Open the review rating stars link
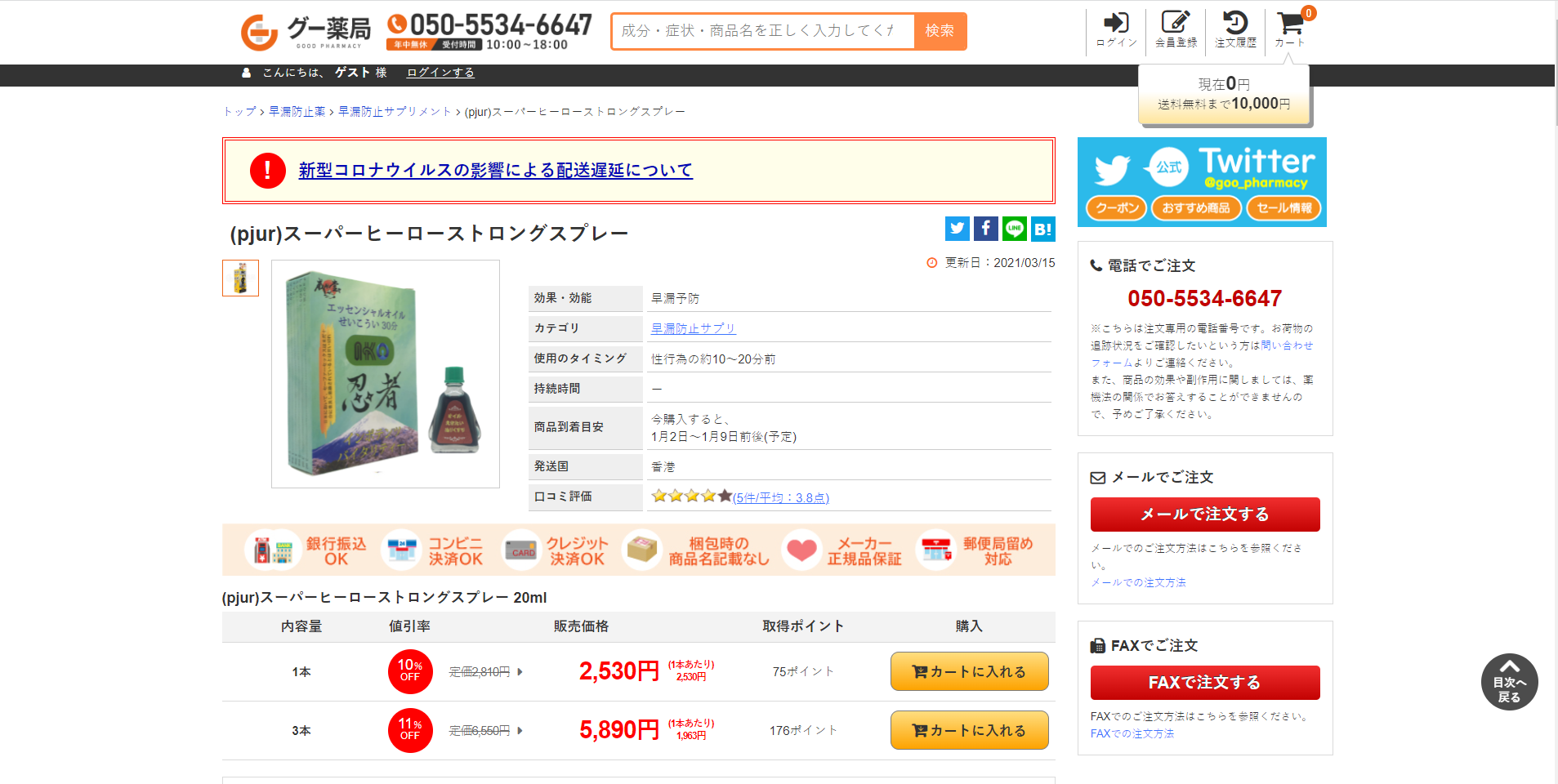The height and width of the screenshot is (784, 1558). (739, 497)
